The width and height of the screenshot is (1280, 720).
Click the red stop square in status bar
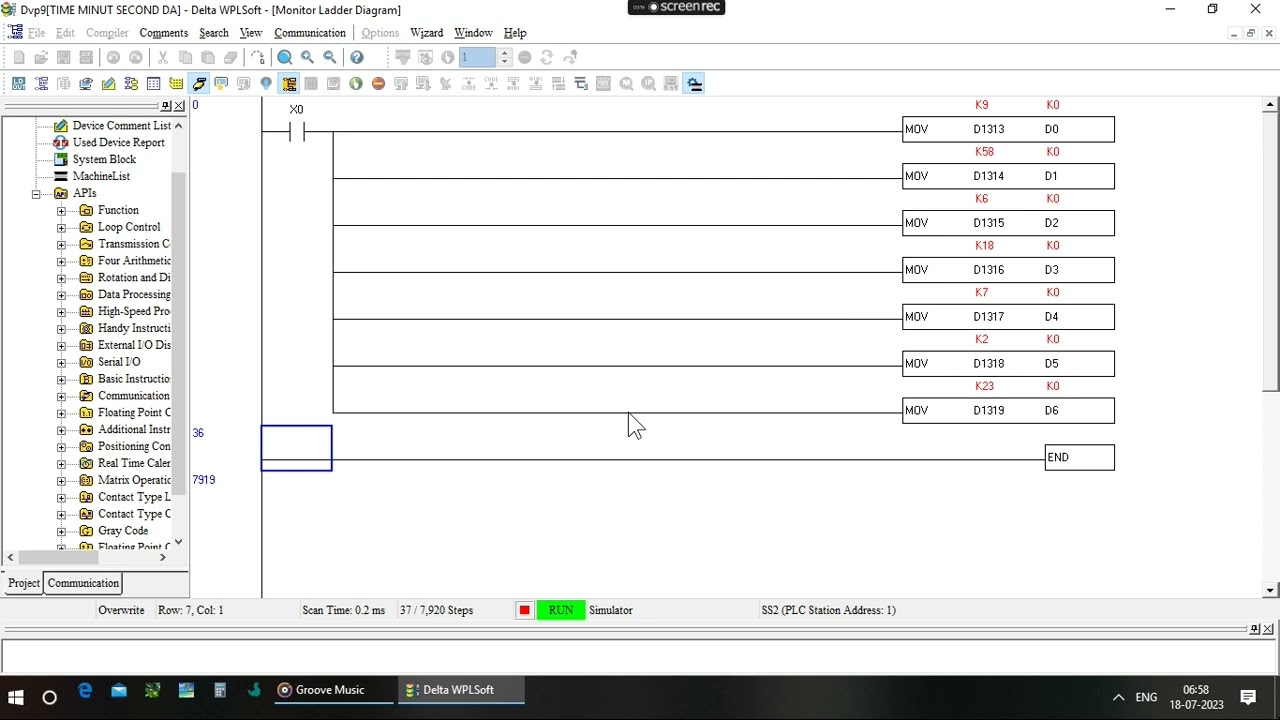(524, 610)
